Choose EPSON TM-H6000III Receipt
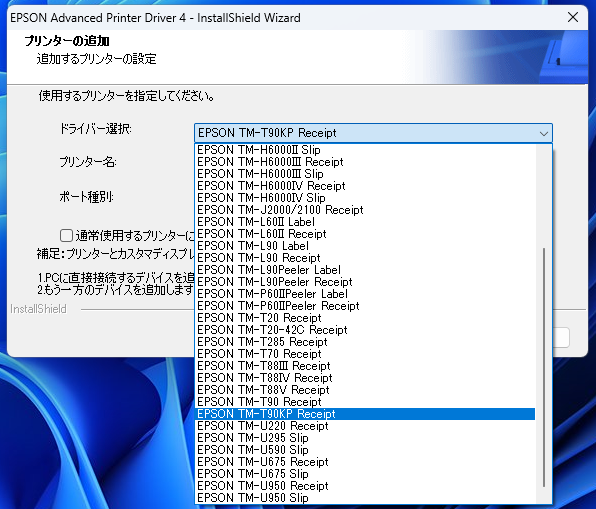This screenshot has width=596, height=509. pyautogui.click(x=365, y=162)
